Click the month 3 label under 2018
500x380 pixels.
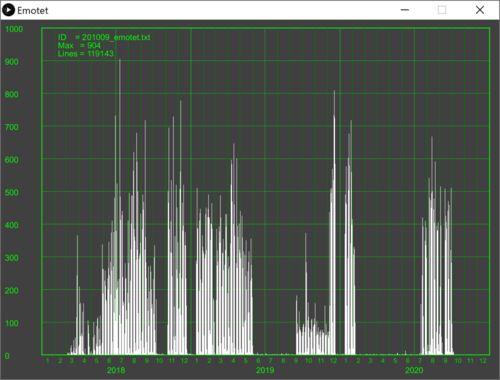[72, 361]
